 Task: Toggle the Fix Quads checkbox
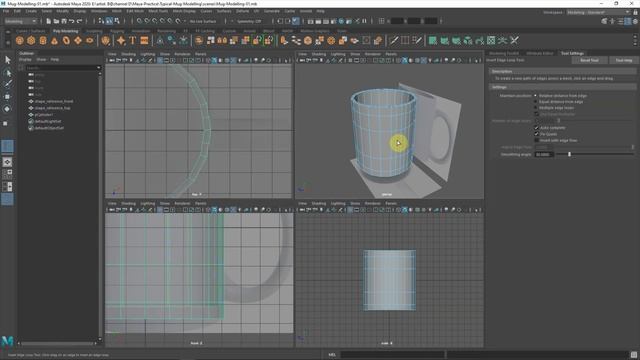coord(536,134)
